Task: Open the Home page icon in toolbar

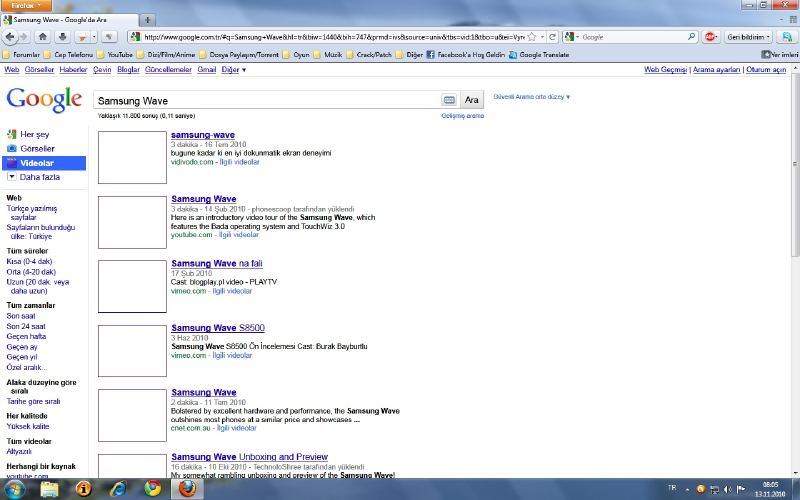Action: [x=43, y=37]
